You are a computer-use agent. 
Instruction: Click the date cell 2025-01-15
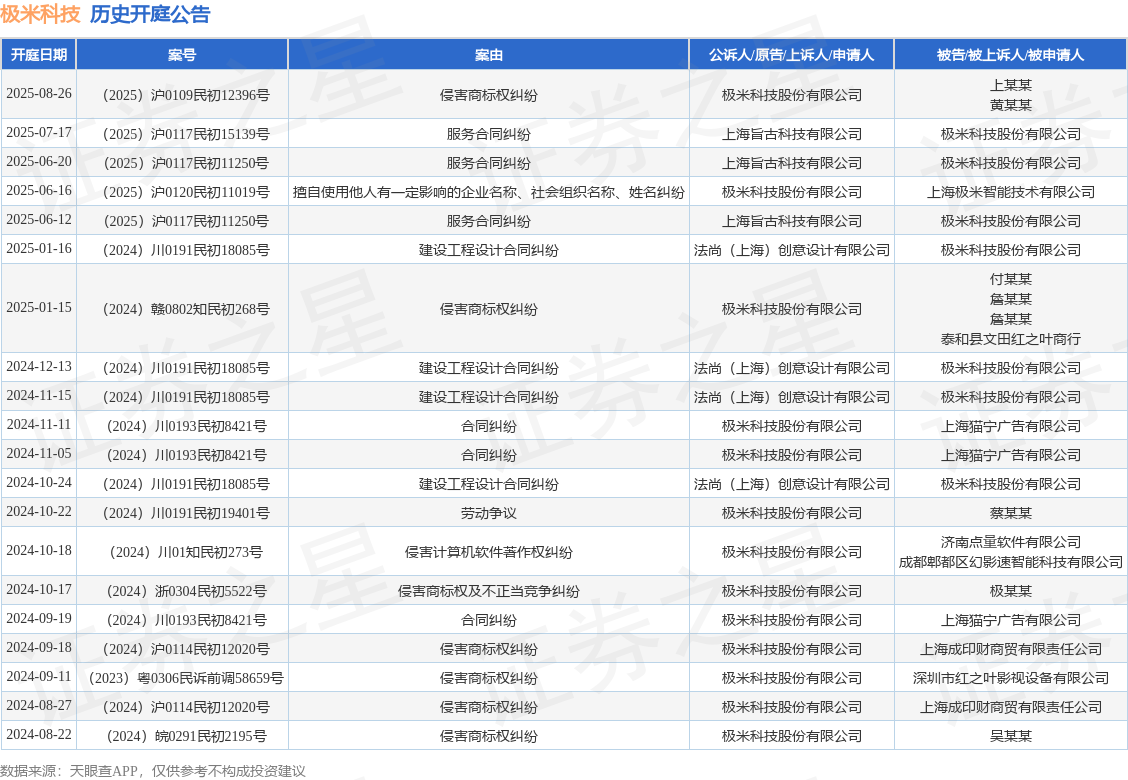(39, 307)
